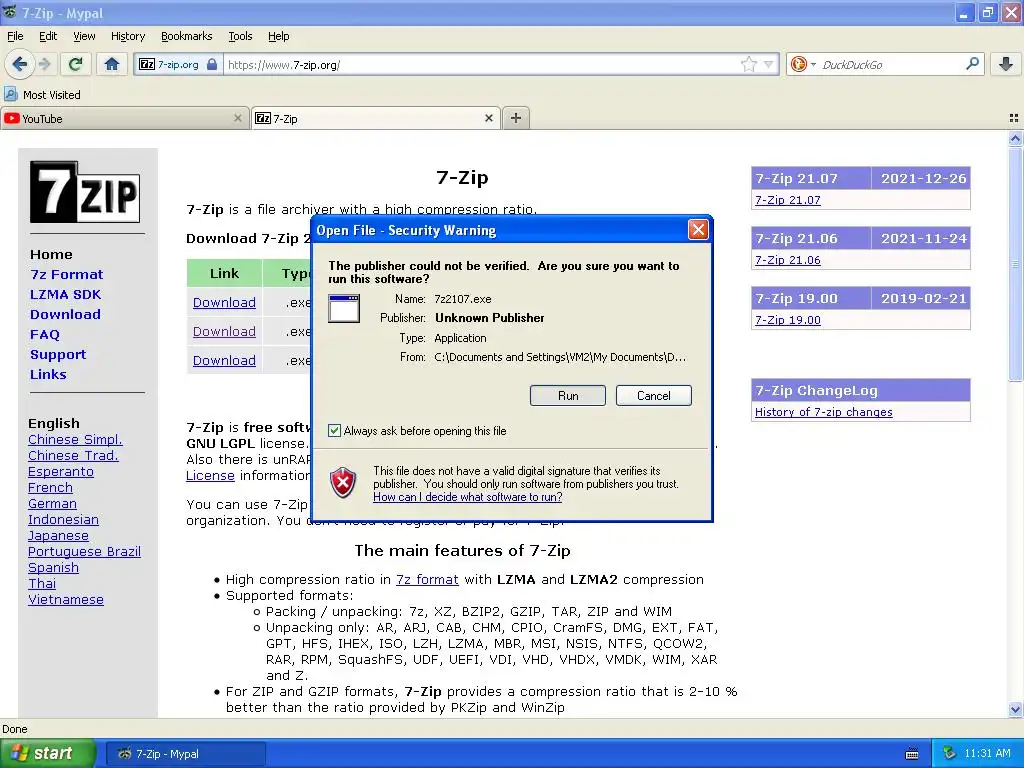The image size is (1024, 768).
Task: Open the Help menu
Action: [x=278, y=36]
